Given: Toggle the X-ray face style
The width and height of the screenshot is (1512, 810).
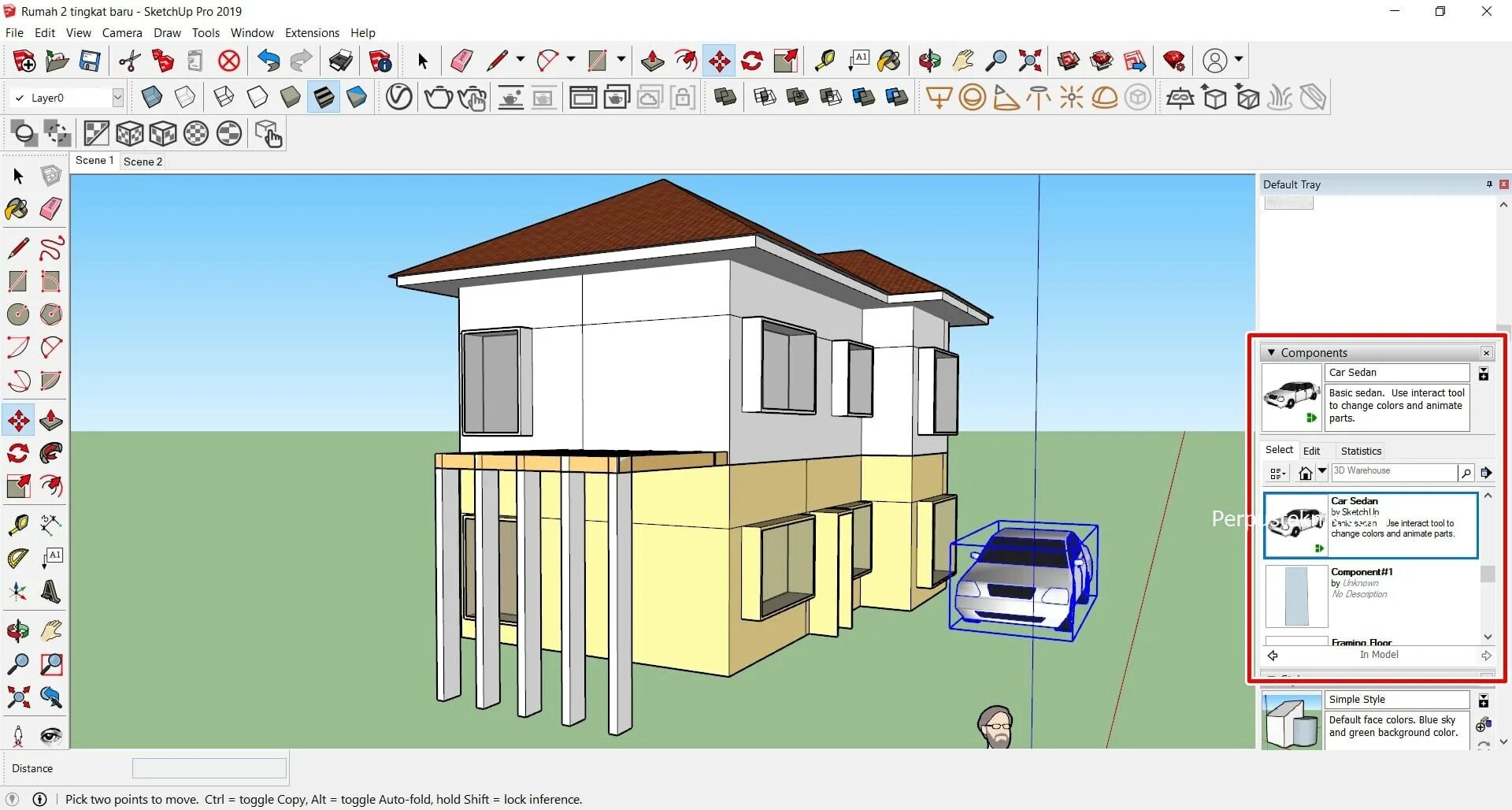Looking at the screenshot, I should coord(151,98).
